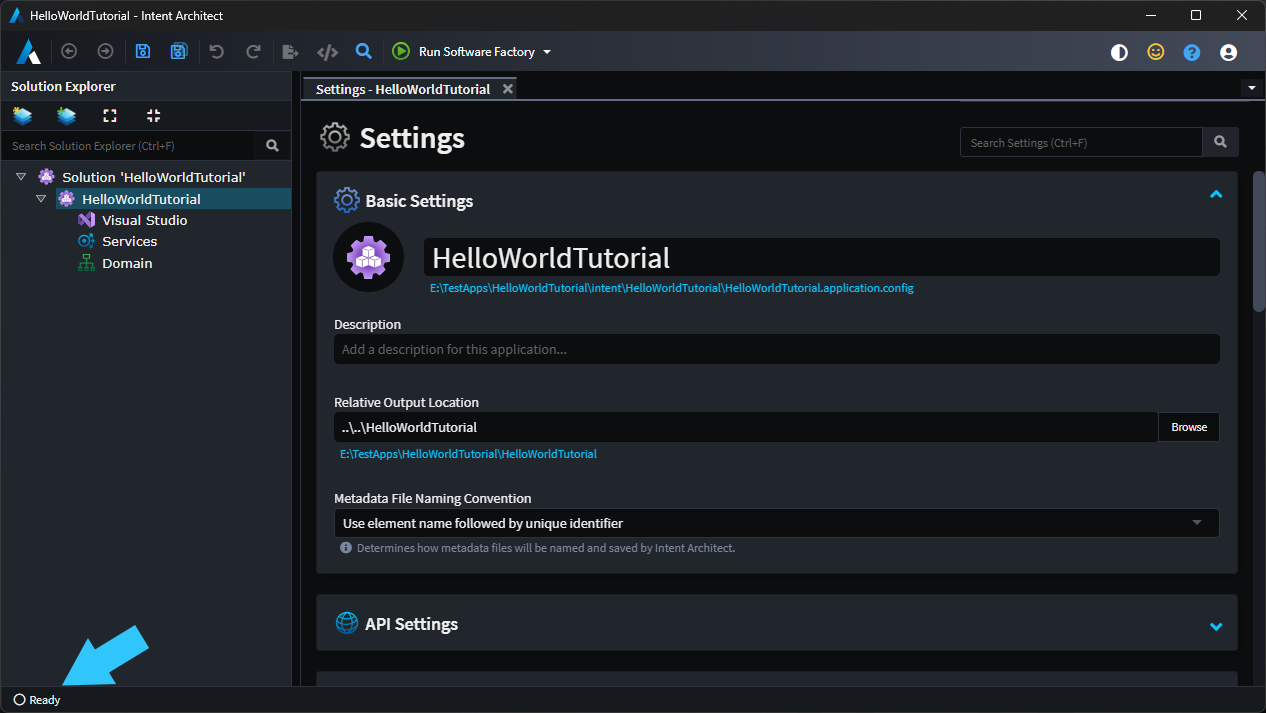Open the Run Software Factory dropdown arrow
The height and width of the screenshot is (713, 1266).
pos(547,52)
